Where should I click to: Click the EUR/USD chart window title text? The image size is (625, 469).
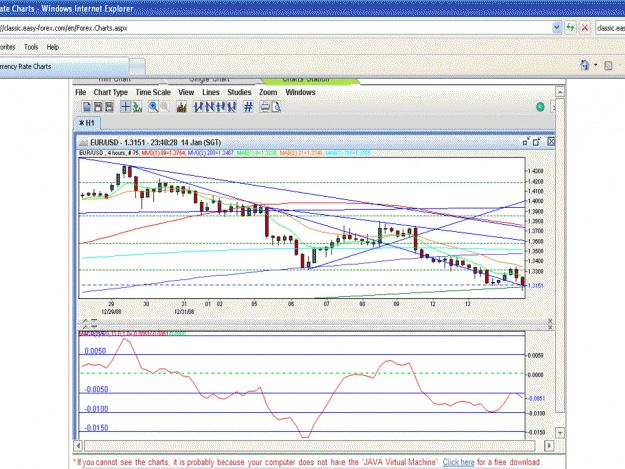point(155,142)
